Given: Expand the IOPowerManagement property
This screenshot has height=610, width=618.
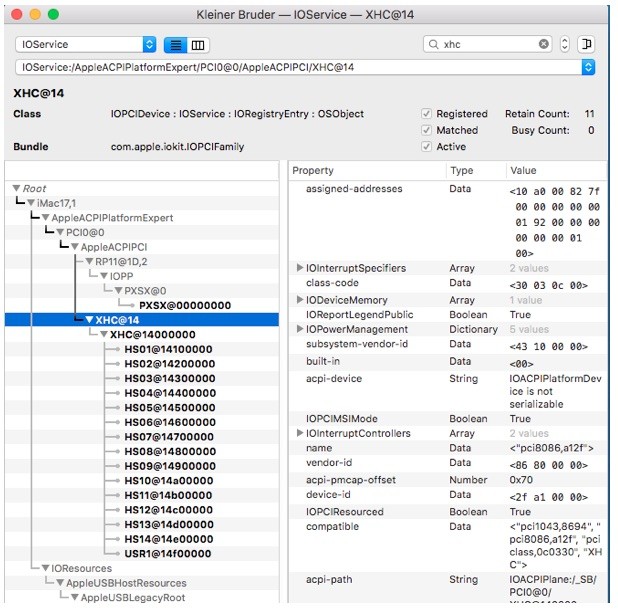Looking at the screenshot, I should coord(300,329).
